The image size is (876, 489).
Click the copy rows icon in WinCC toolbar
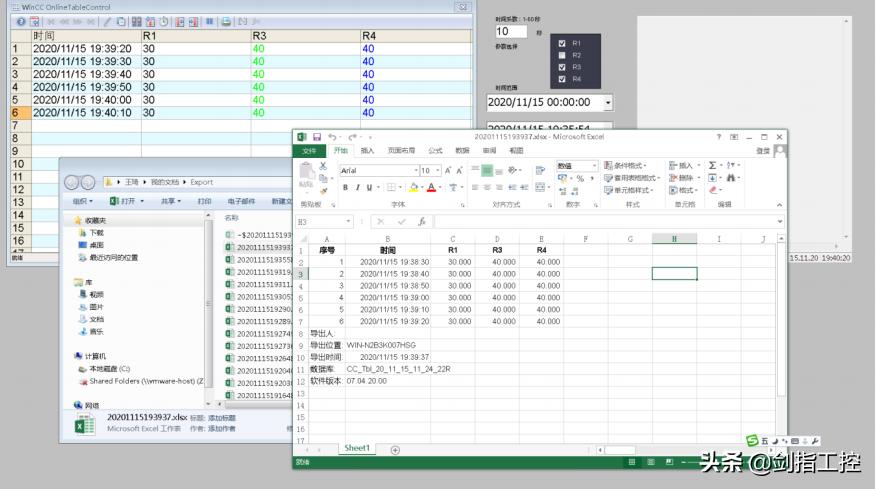pyautogui.click(x=121, y=22)
